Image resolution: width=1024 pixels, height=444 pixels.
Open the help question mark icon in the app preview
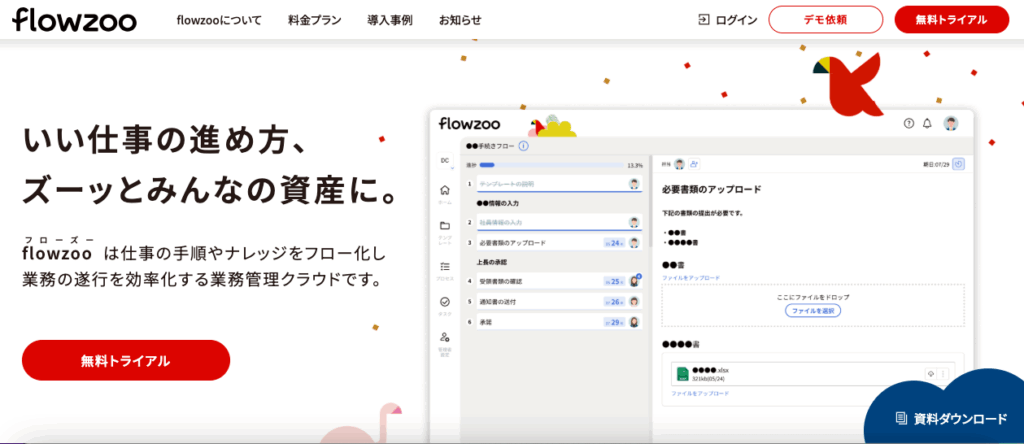[x=908, y=123]
